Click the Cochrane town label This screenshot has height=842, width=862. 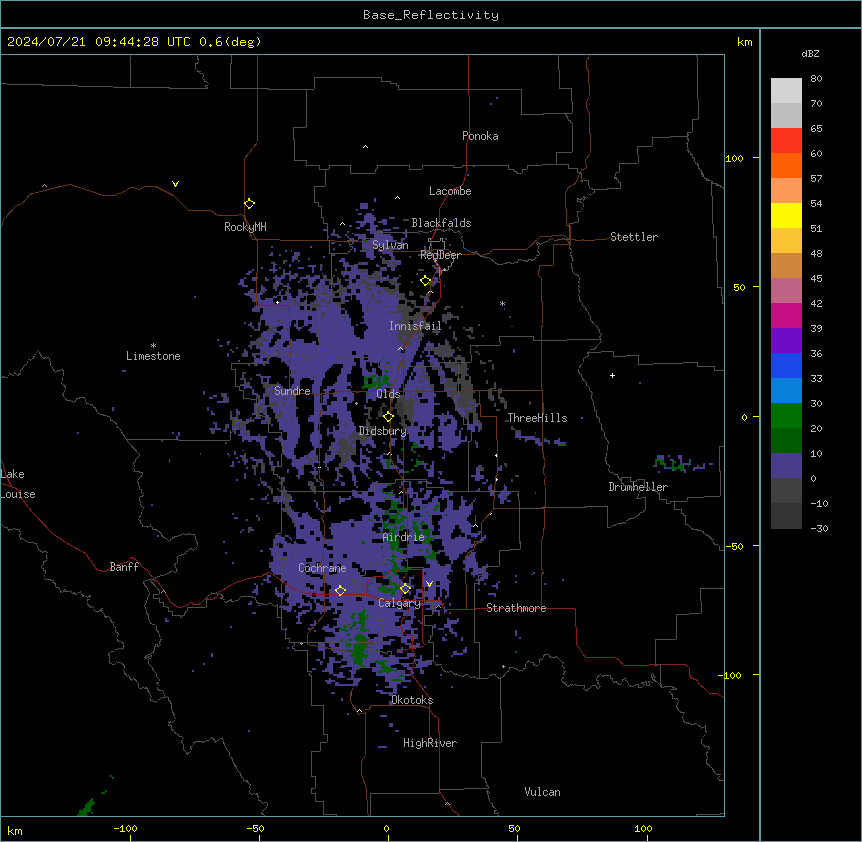(x=322, y=568)
